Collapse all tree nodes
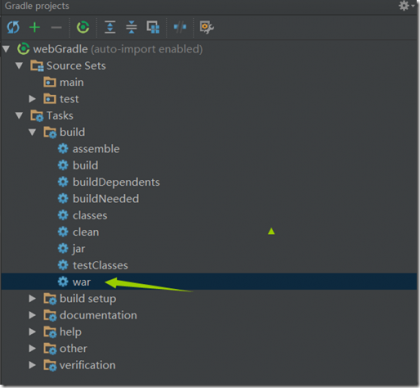The width and height of the screenshot is (420, 388). click(131, 27)
